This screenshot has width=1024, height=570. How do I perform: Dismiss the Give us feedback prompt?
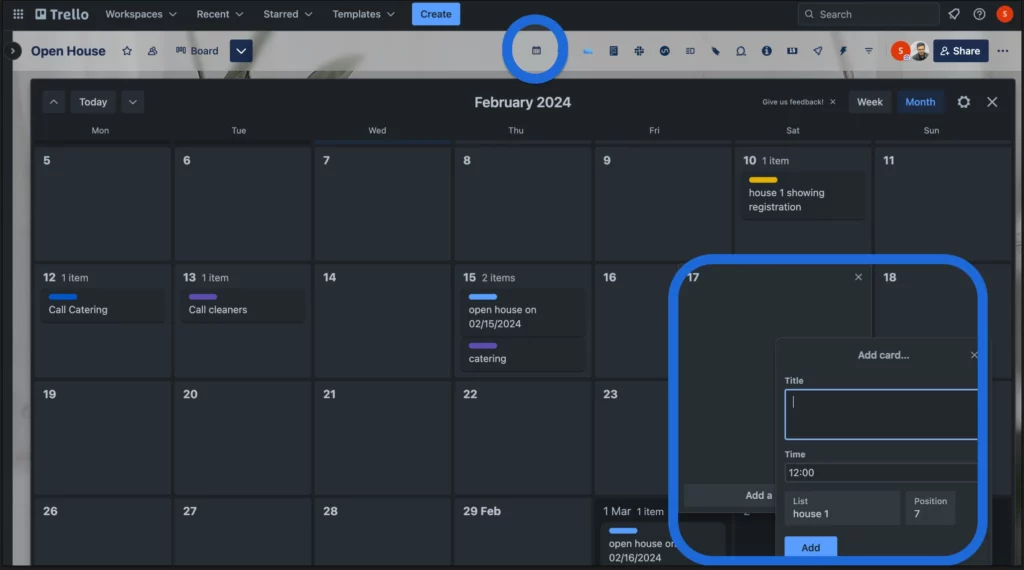click(x=833, y=102)
